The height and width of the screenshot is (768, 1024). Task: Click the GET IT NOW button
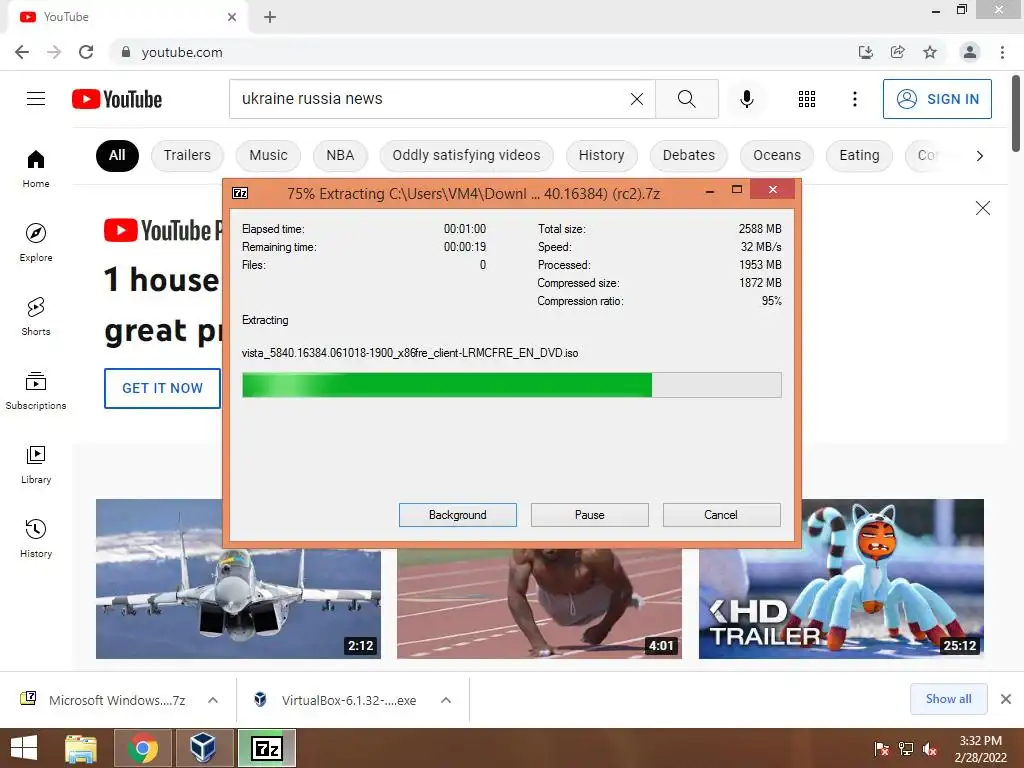click(163, 388)
